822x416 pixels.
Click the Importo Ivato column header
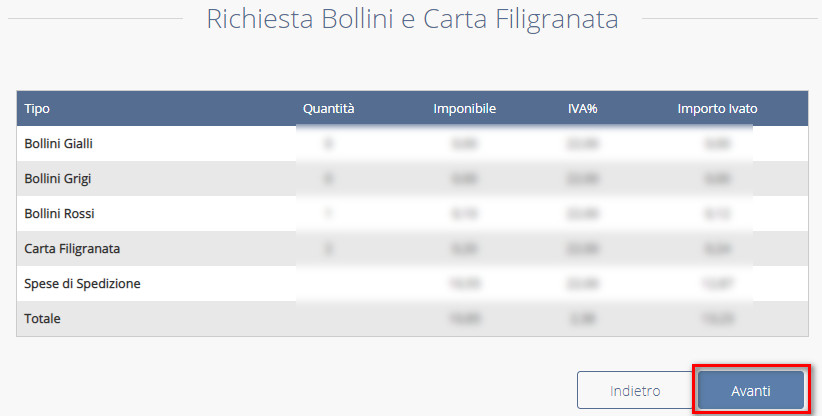717,108
